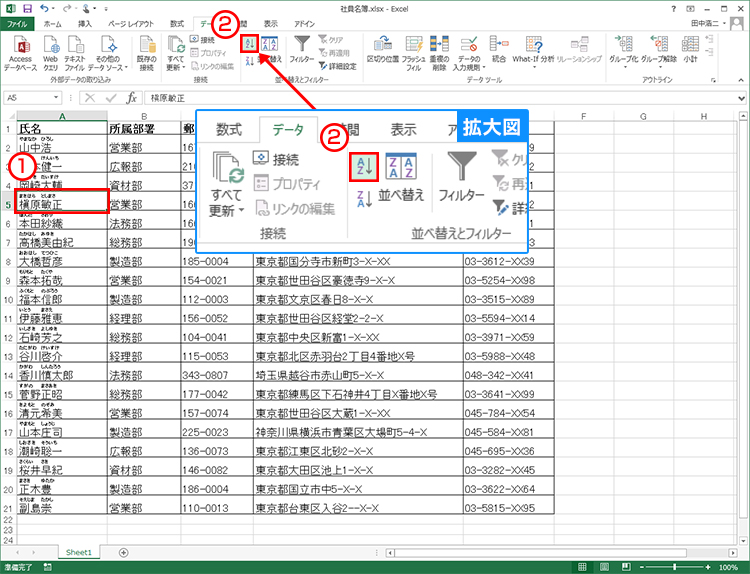Switch to the 挿入 ribbon tab
Viewport: 750px width, 574px height.
85,21
